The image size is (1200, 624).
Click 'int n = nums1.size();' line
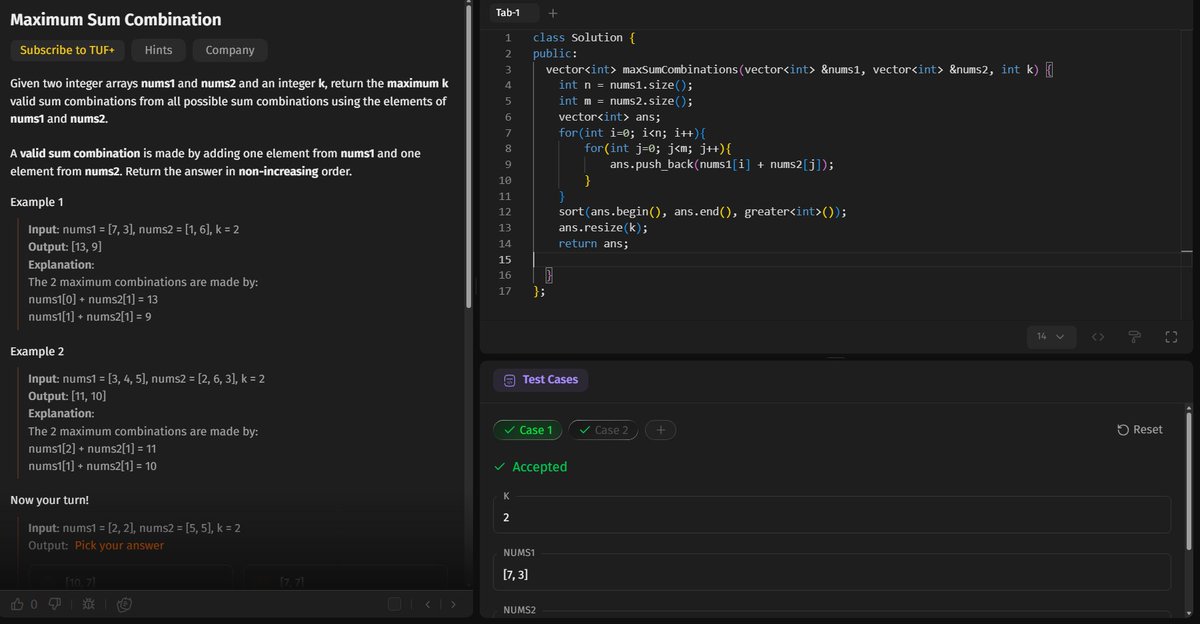tap(625, 85)
